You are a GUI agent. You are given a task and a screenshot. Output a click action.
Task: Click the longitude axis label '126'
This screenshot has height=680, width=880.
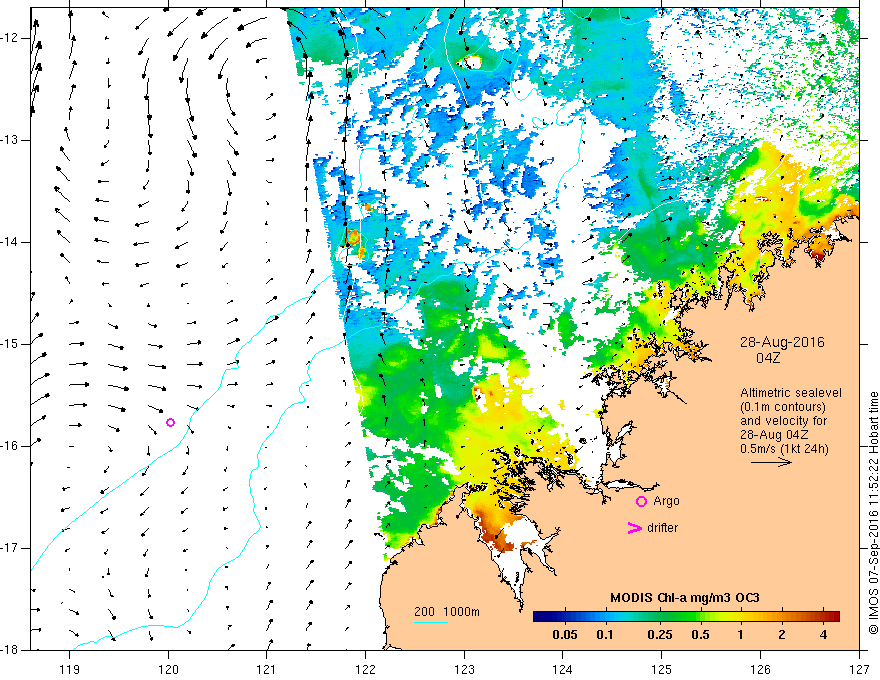coord(760,670)
